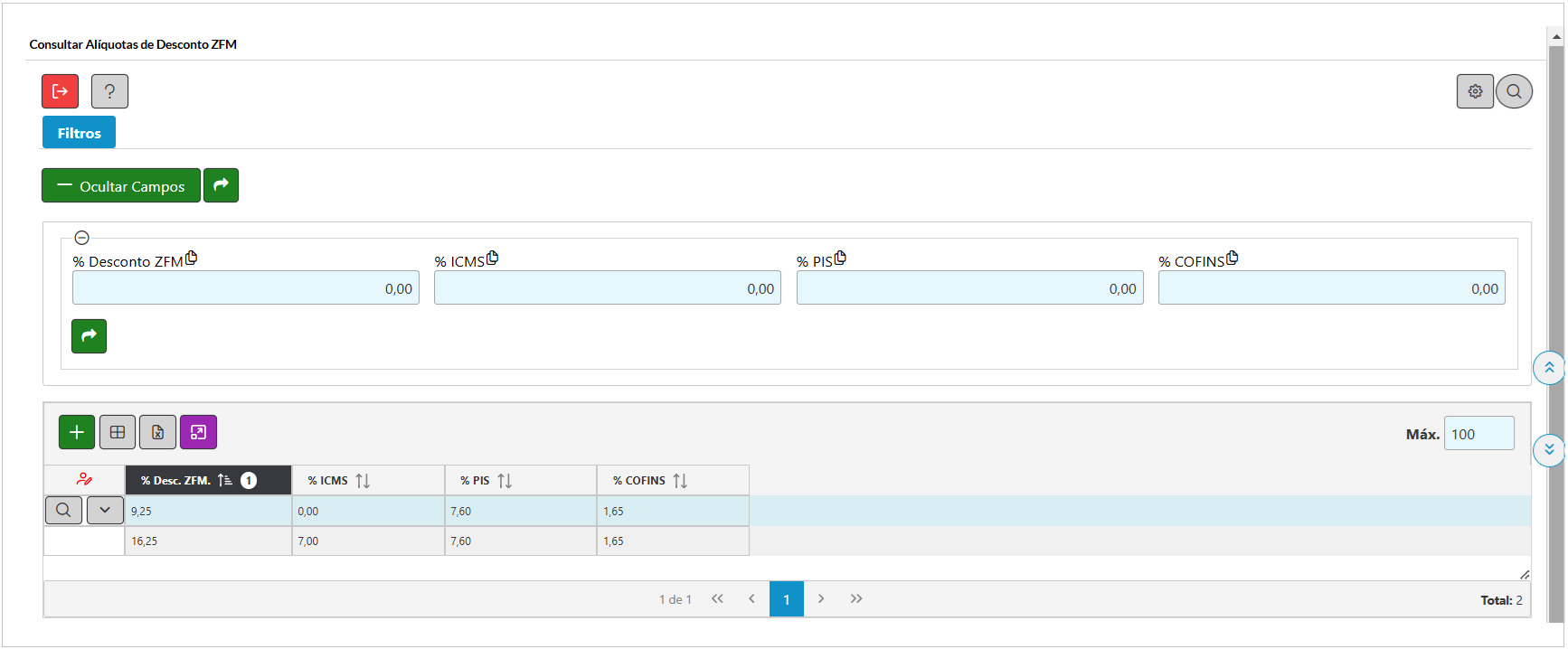Open settings gear in top right
The width and height of the screenshot is (1568, 649).
click(1475, 91)
